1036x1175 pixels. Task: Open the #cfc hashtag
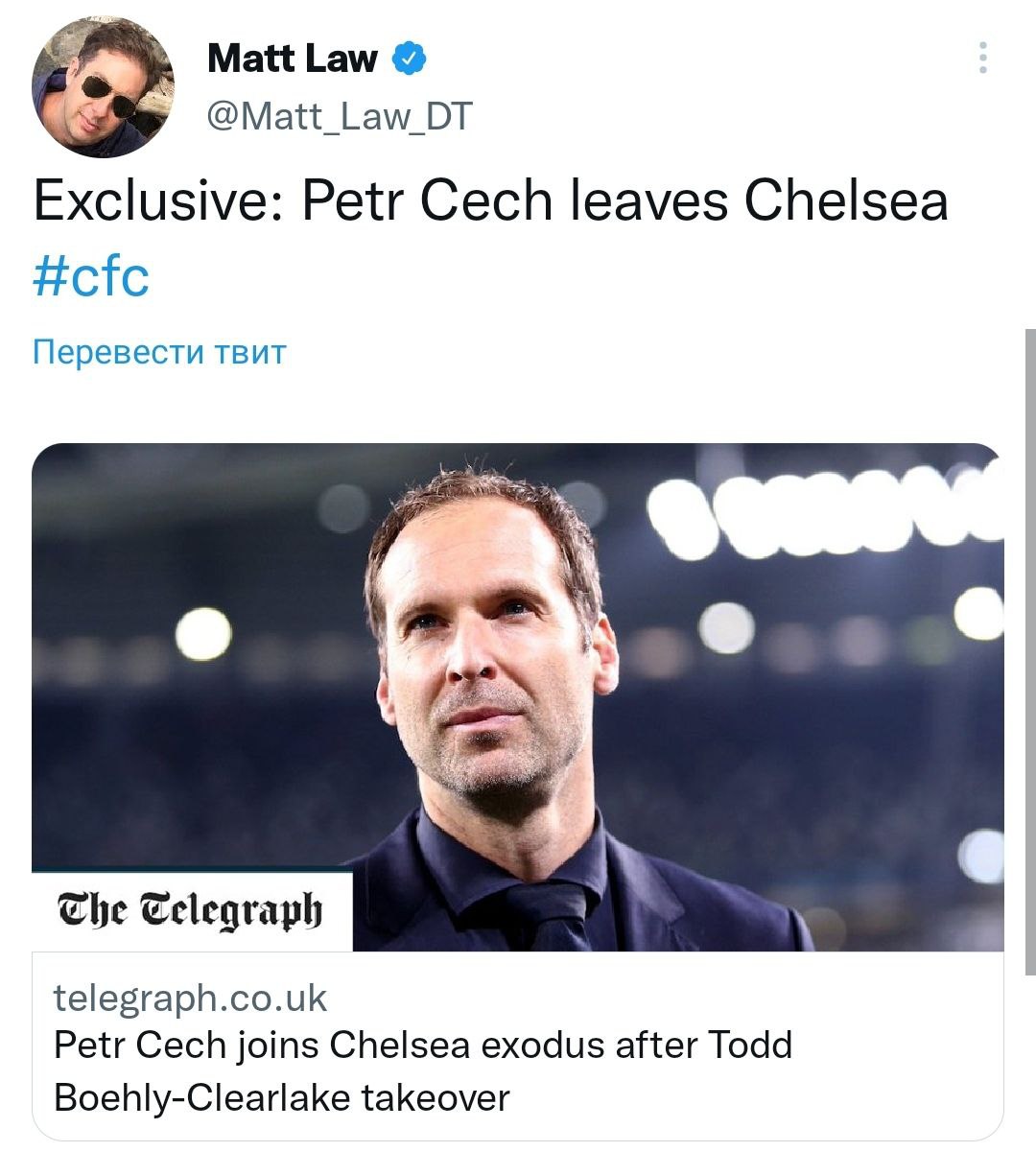point(91,276)
